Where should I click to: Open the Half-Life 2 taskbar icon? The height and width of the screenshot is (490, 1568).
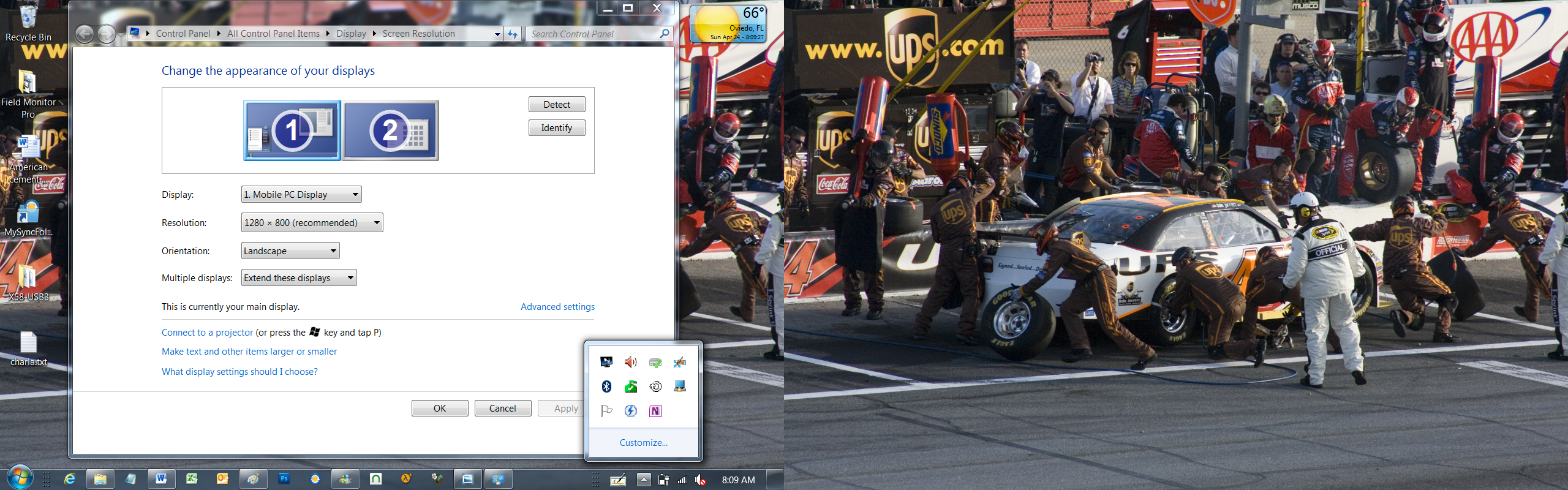[407, 479]
